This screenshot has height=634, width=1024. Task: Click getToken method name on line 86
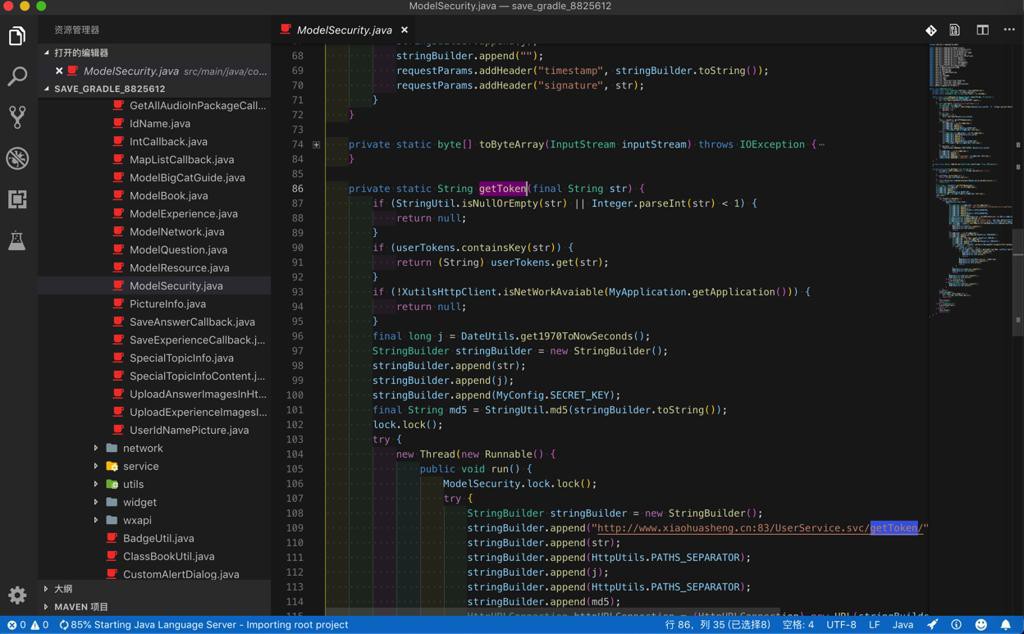pyautogui.click(x=502, y=189)
